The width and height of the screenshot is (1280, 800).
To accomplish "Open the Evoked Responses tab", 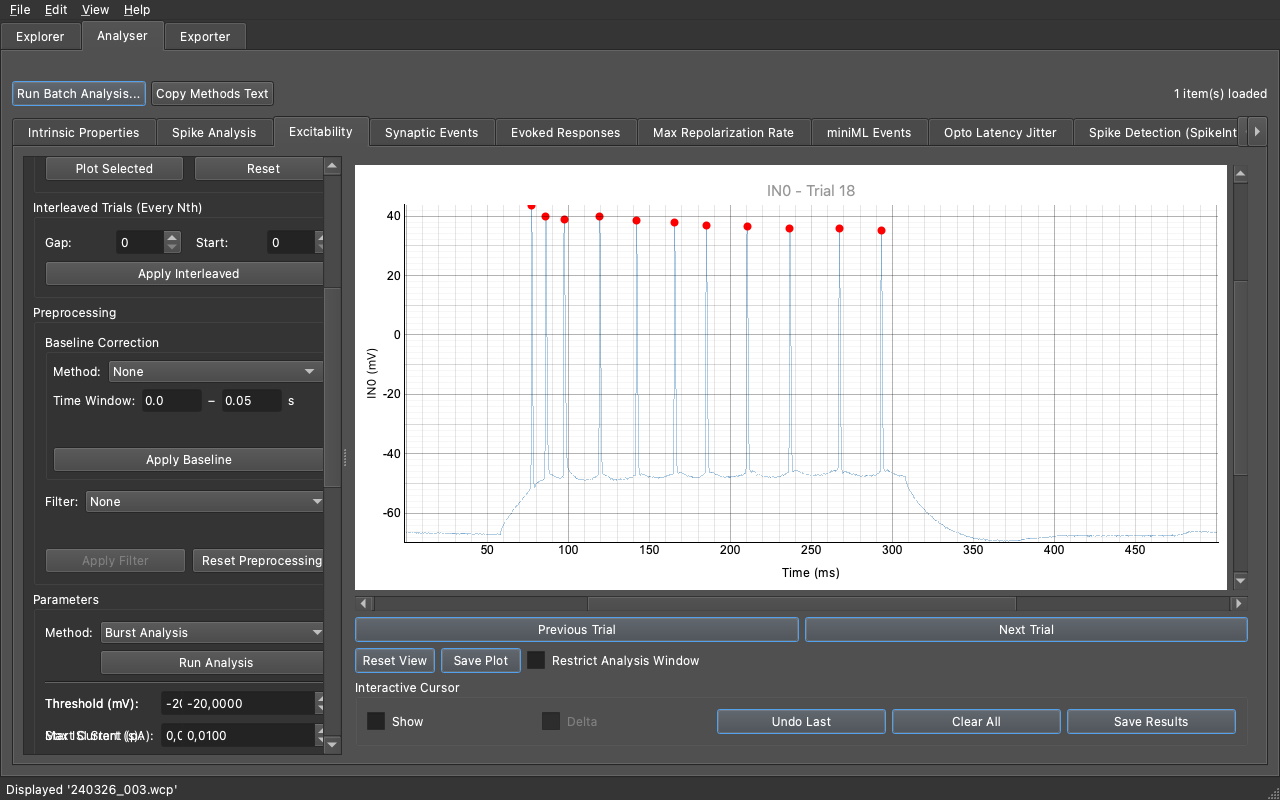I will click(x=566, y=132).
